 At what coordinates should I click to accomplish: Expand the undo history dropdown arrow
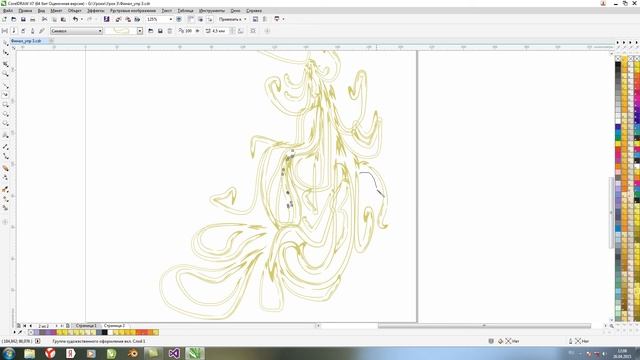[82, 19]
